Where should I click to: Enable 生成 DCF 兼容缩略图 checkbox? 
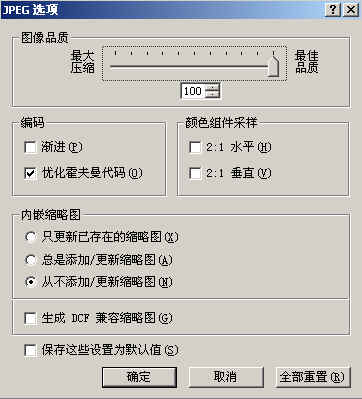tap(30, 318)
